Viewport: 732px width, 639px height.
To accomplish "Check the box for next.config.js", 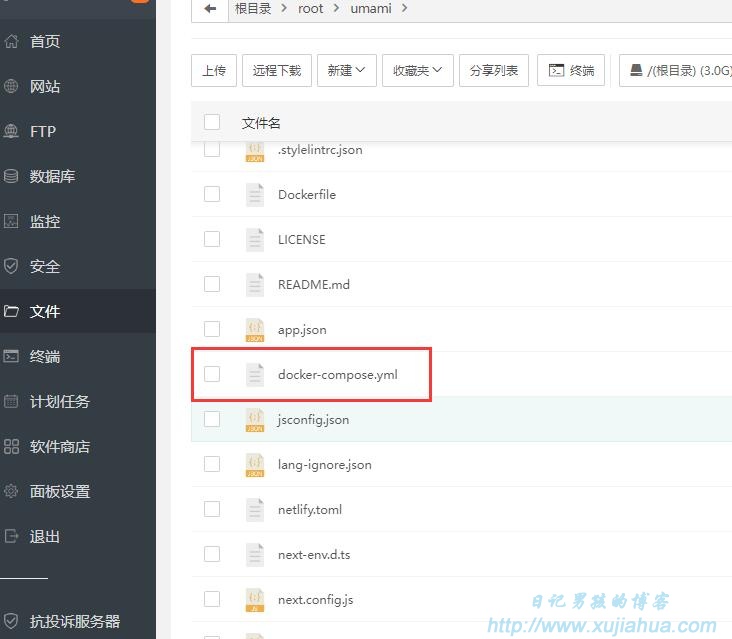I will [212, 599].
